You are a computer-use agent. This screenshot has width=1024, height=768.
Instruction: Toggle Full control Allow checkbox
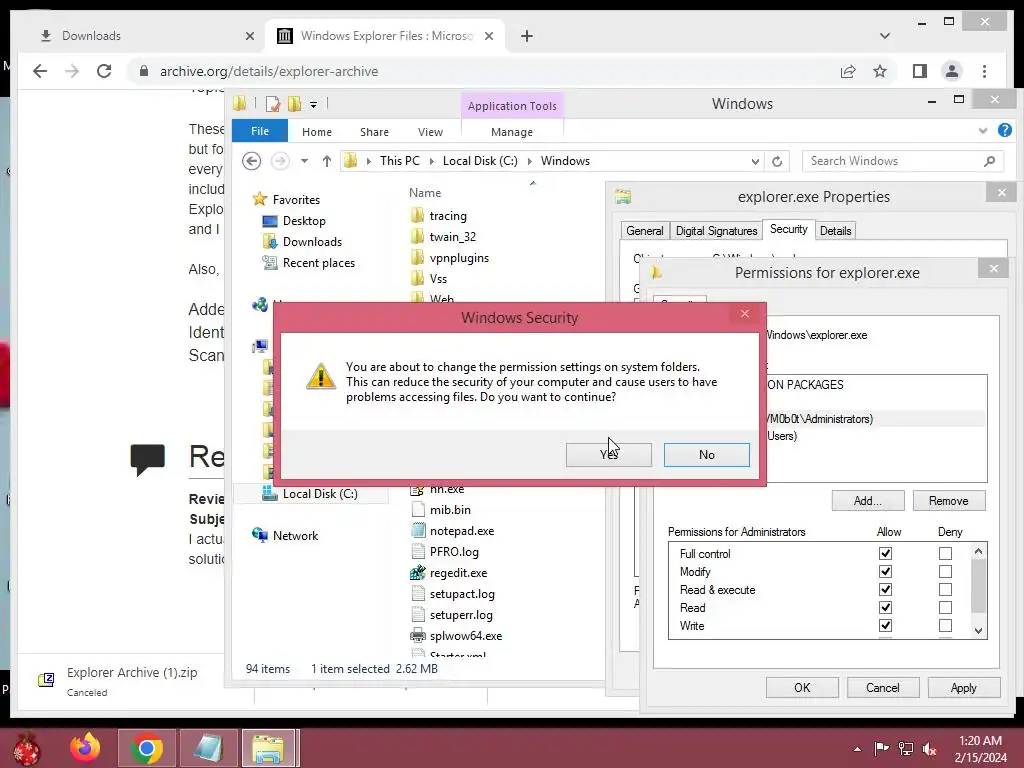[885, 554]
